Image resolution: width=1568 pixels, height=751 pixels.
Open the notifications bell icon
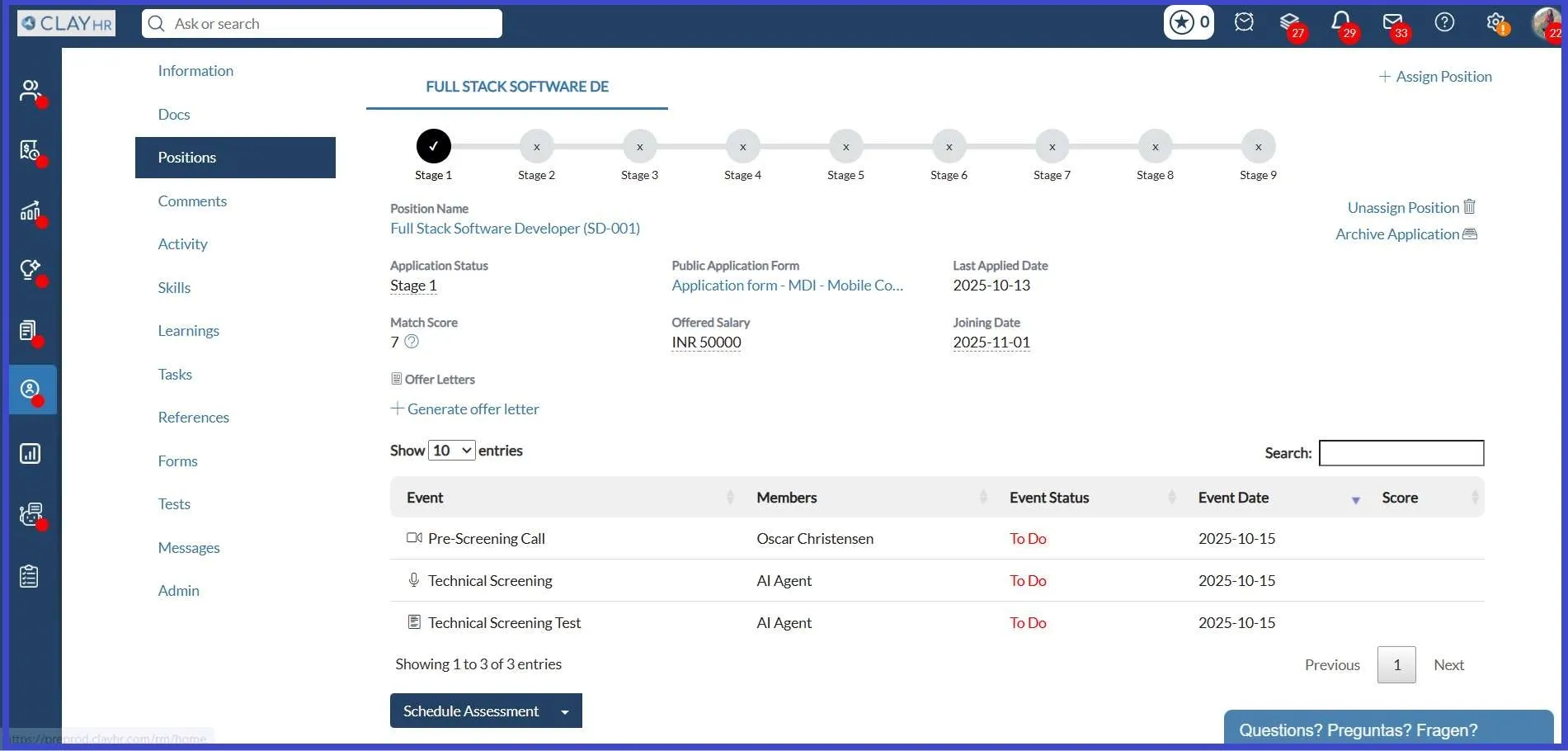click(x=1340, y=21)
